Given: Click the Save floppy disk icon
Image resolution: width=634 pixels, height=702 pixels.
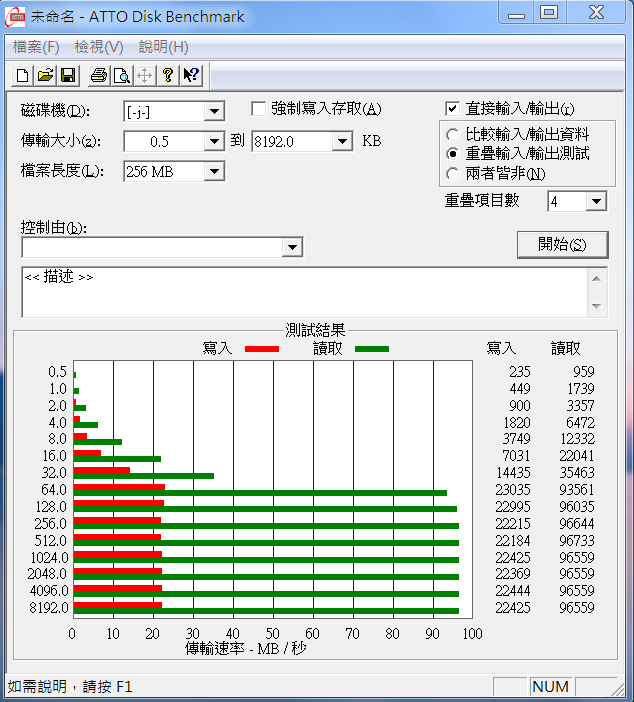Looking at the screenshot, I should [68, 75].
